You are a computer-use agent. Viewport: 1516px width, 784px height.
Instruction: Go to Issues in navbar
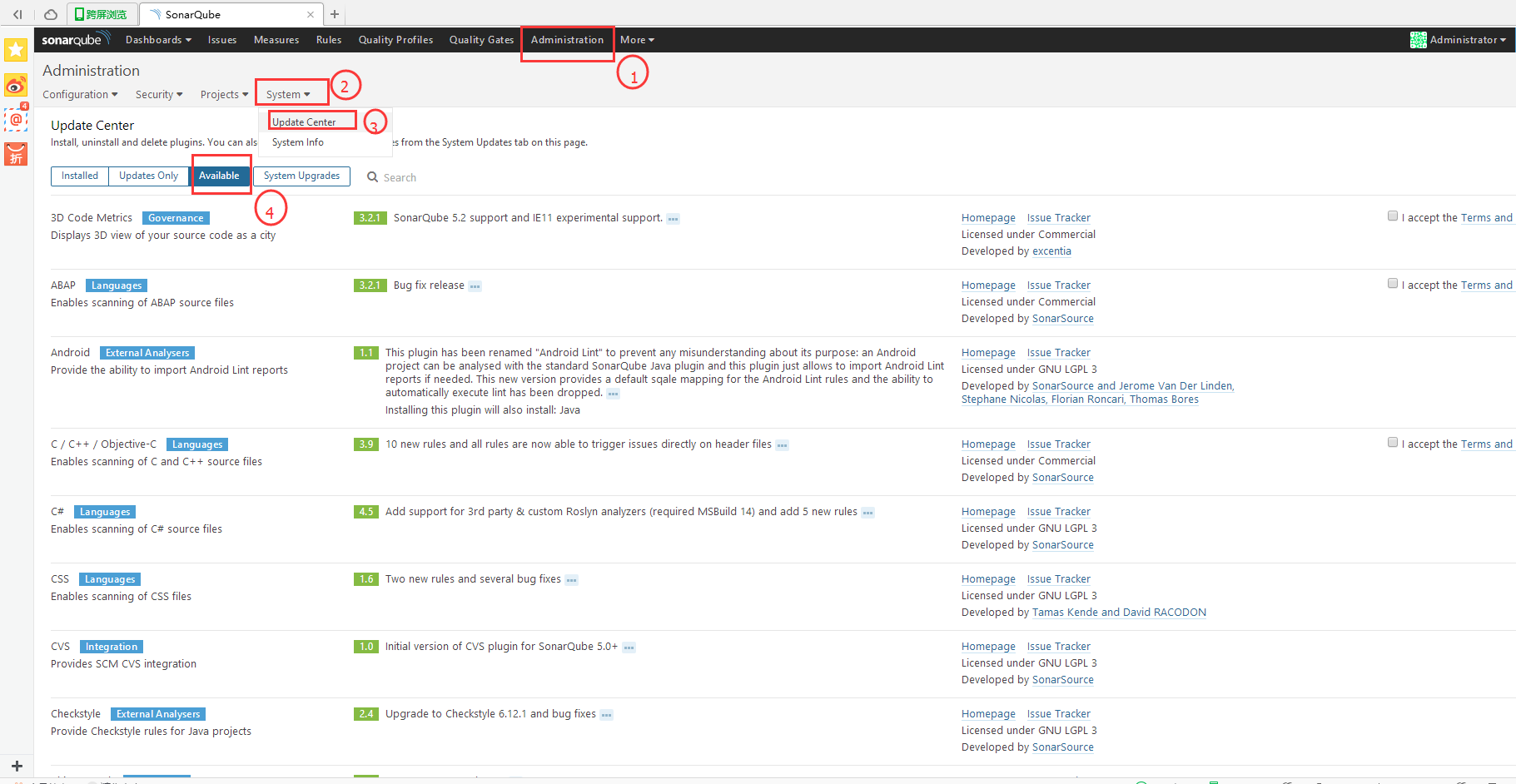click(x=221, y=40)
